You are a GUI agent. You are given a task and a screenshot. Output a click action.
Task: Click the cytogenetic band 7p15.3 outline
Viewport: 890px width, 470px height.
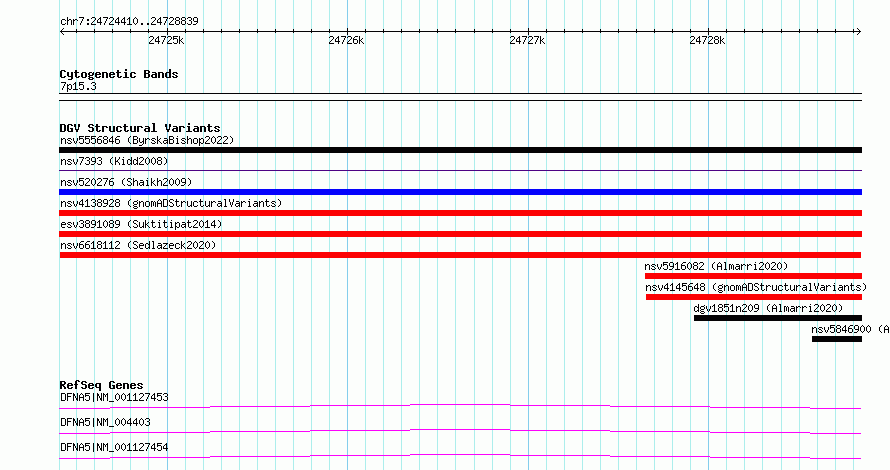point(460,97)
